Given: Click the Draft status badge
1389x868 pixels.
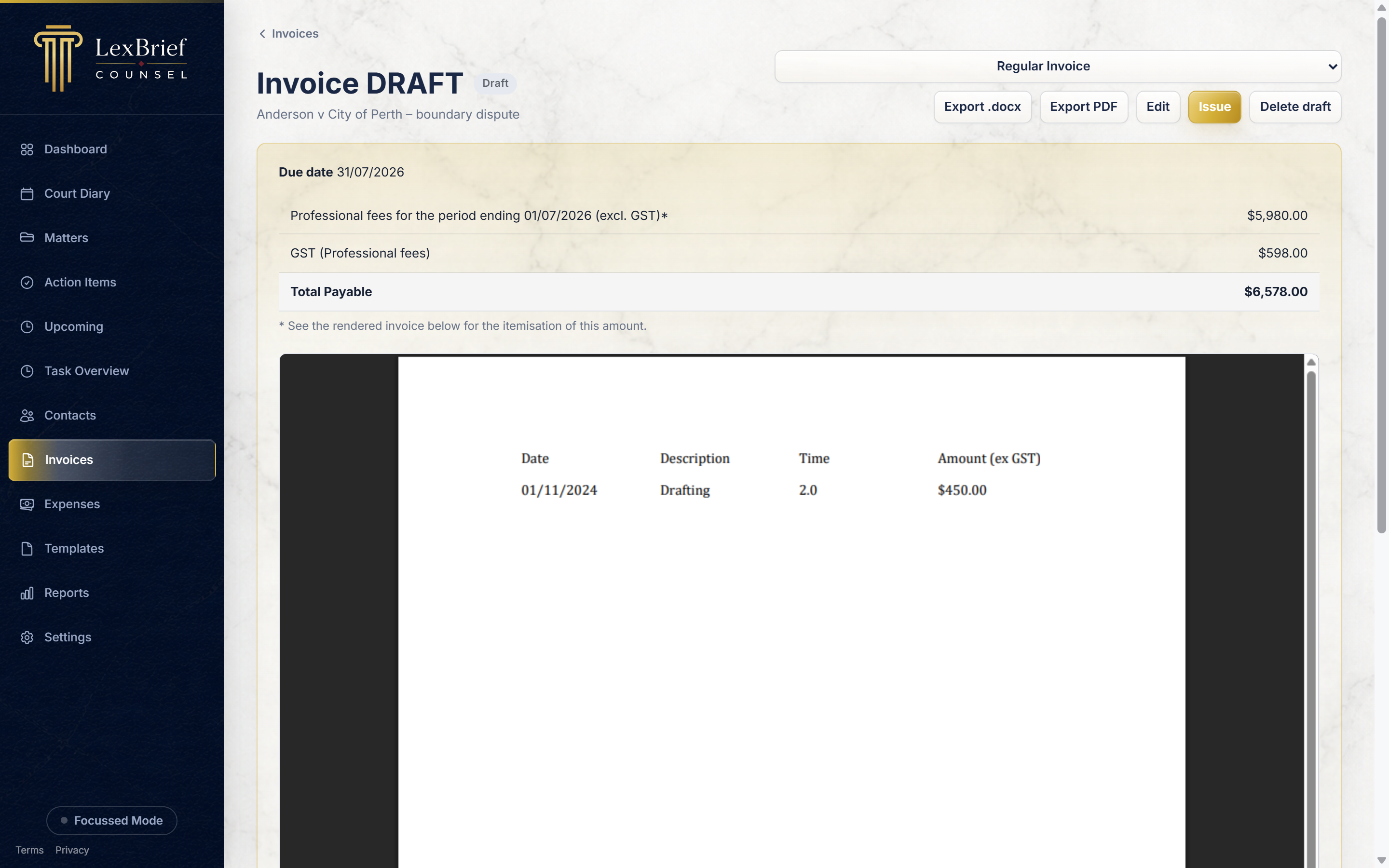Looking at the screenshot, I should [495, 83].
